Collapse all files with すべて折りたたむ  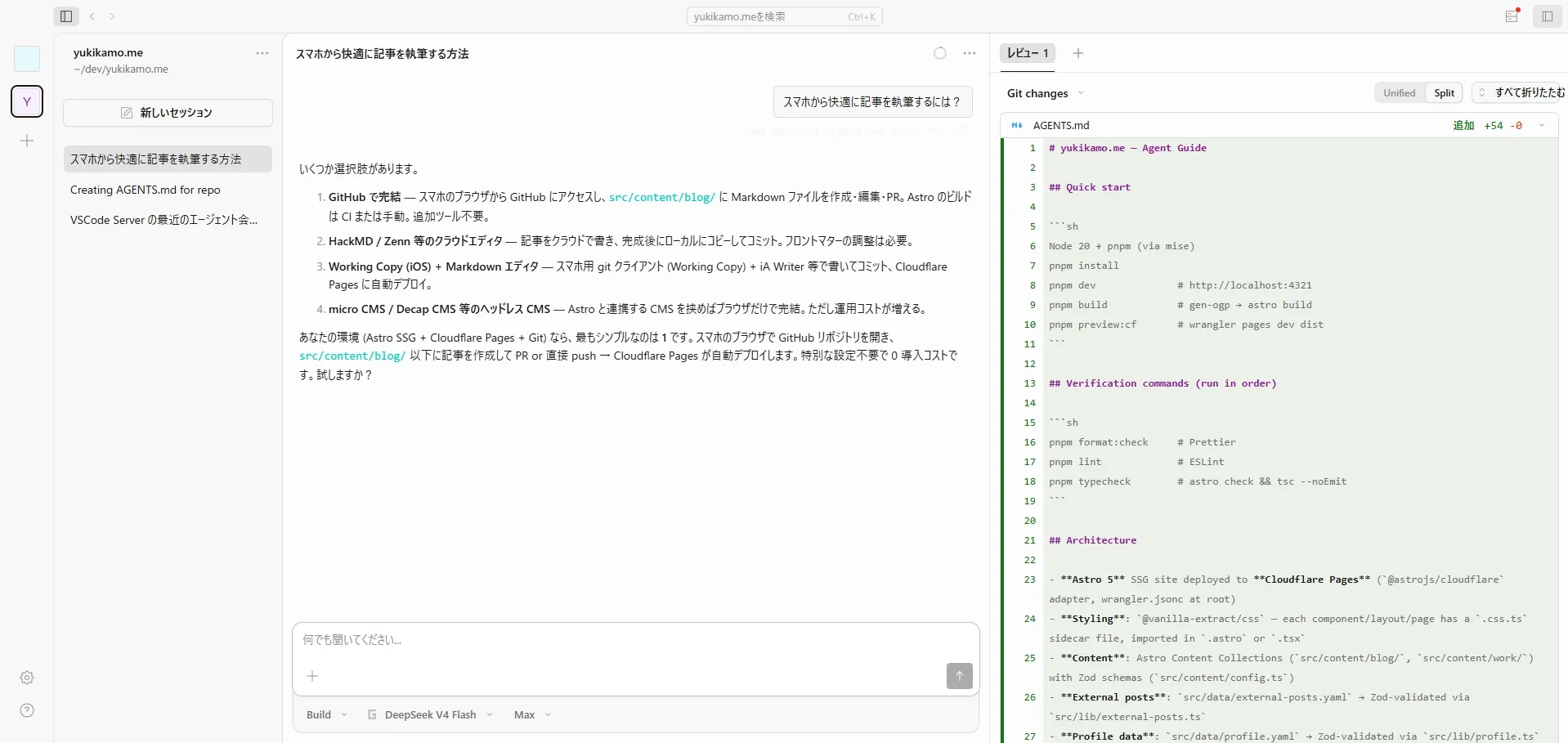click(1521, 93)
